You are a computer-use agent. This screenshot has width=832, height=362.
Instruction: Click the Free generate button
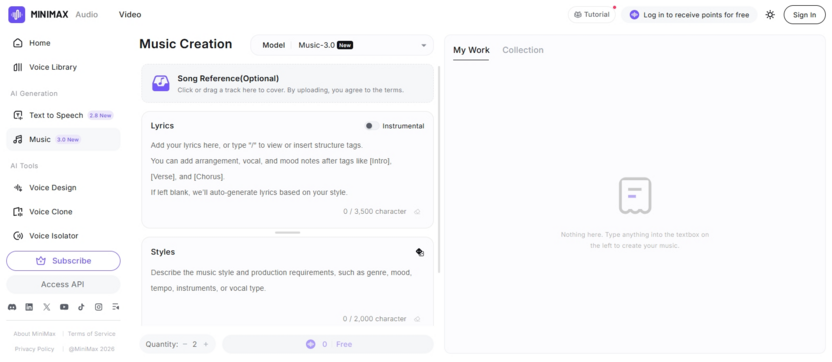point(328,344)
